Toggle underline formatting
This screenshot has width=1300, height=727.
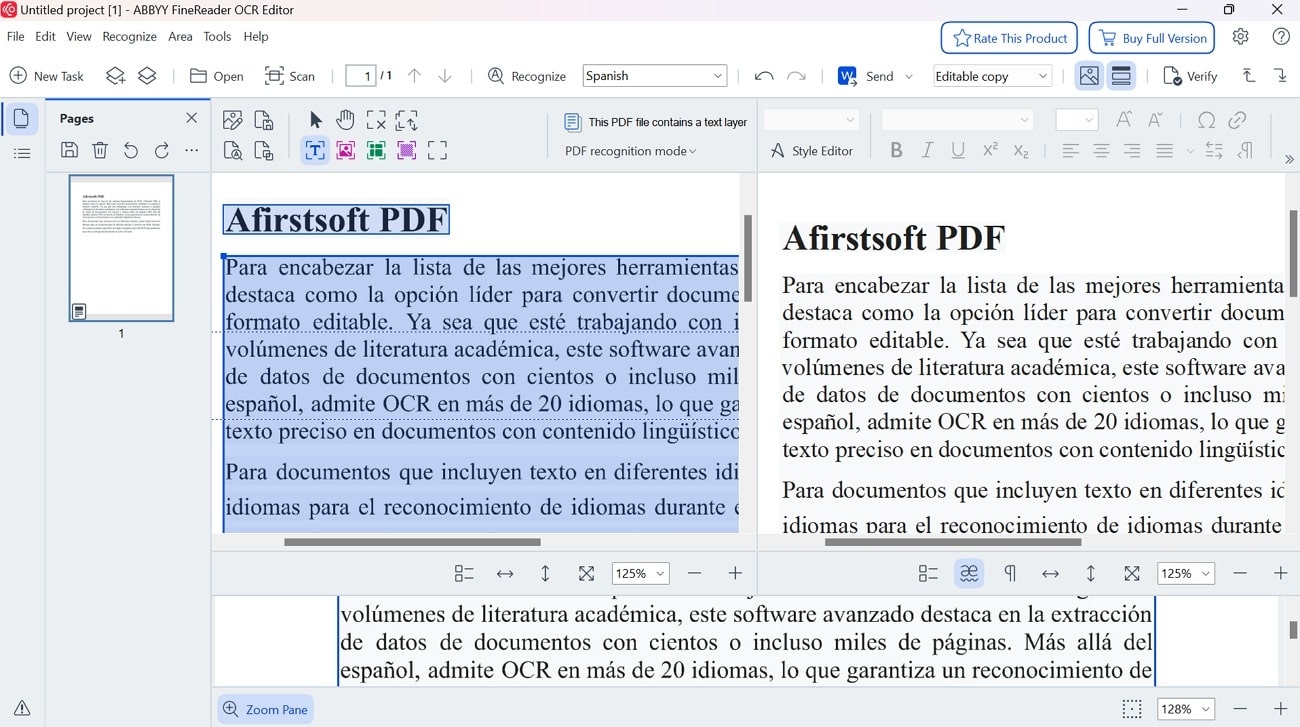pos(958,151)
